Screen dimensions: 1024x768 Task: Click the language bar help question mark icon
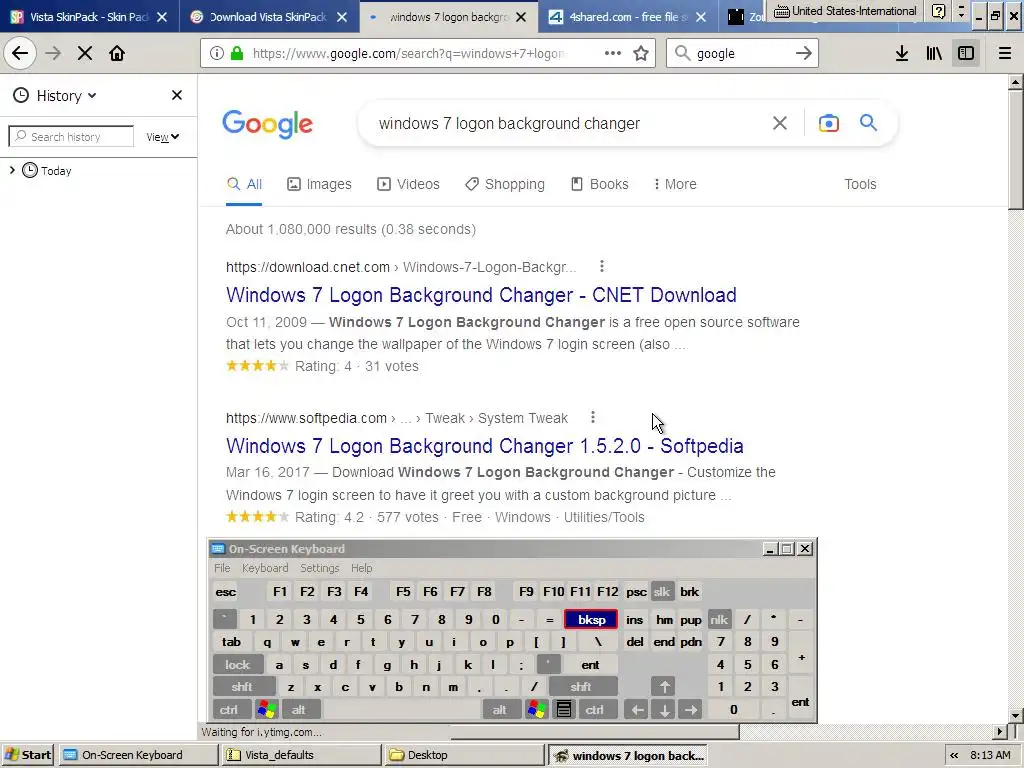coord(938,11)
